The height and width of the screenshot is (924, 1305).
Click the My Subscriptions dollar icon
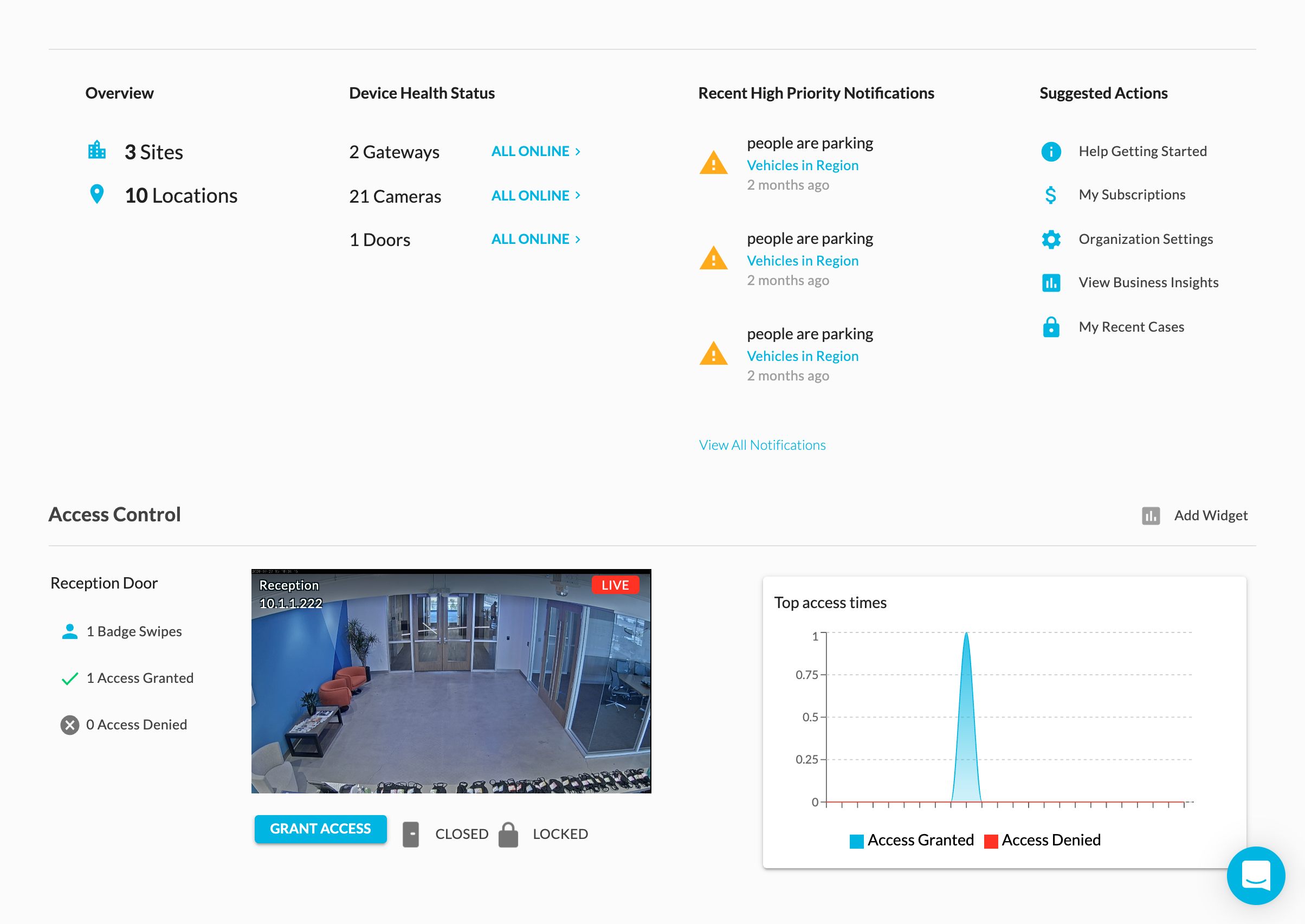click(x=1051, y=195)
